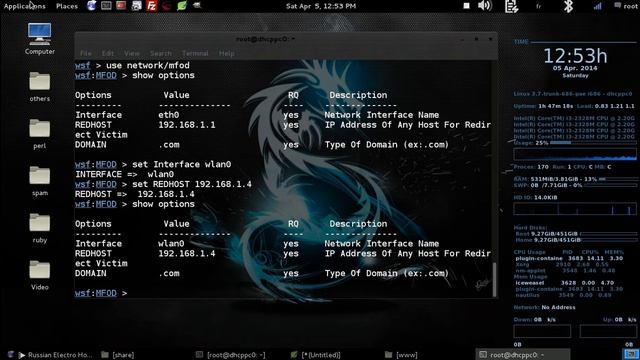Switch to the [*(Untitled)] taskbar window
Image resolution: width=640 pixels, height=360 pixels.
(316, 355)
